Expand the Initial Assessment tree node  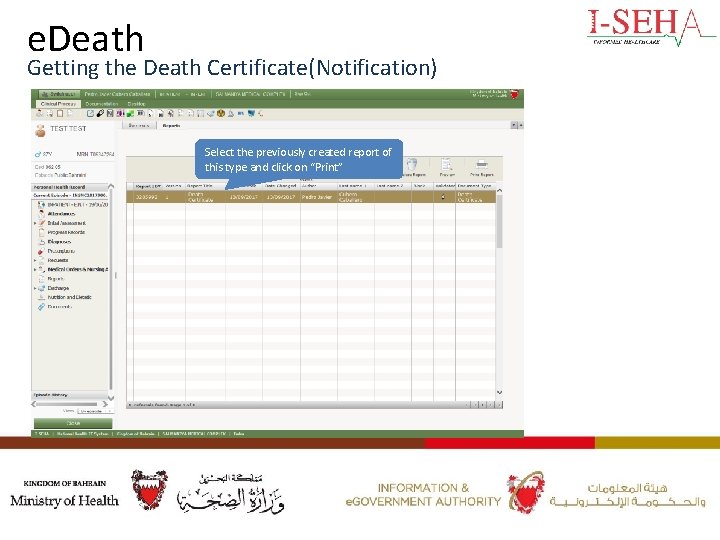35,223
